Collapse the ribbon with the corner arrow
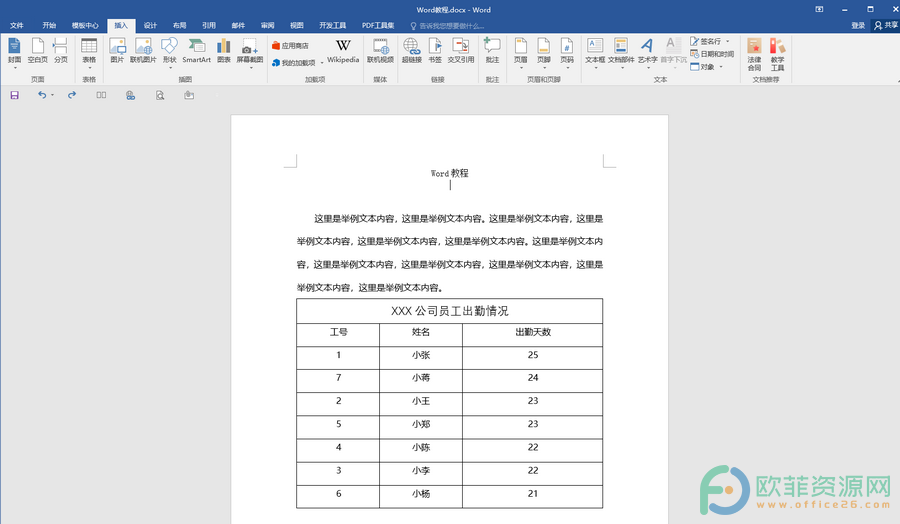The width and height of the screenshot is (900, 524). (x=896, y=81)
